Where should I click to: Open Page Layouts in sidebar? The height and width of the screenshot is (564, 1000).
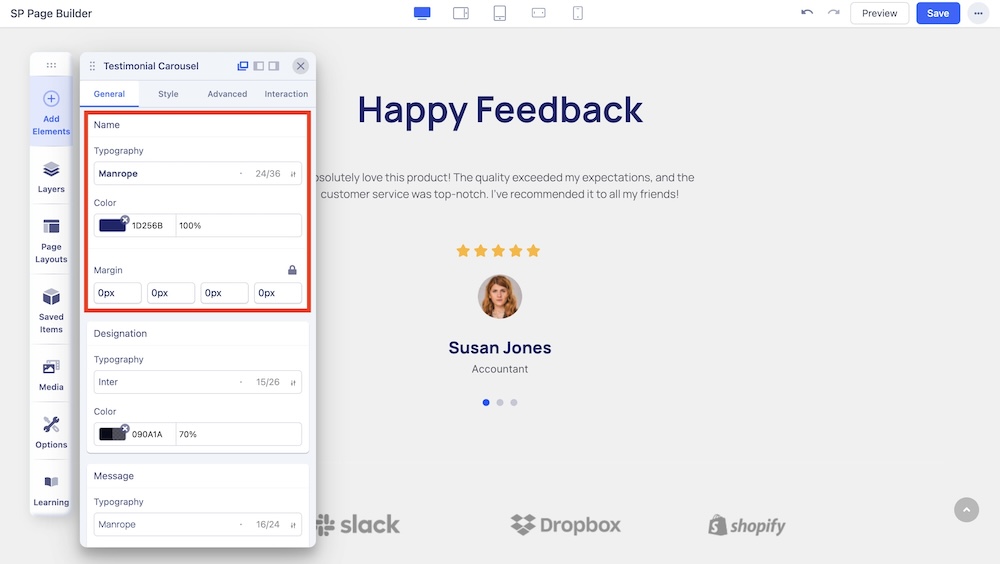pos(51,239)
